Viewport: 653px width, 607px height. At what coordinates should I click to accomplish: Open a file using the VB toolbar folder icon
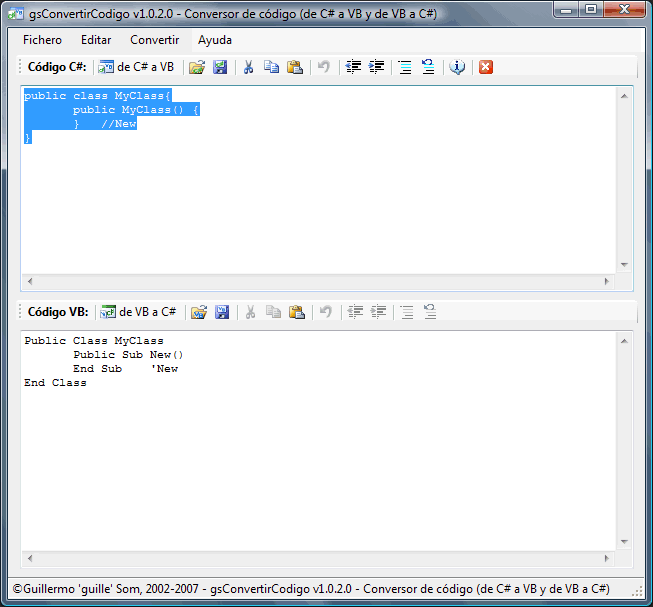pos(199,312)
